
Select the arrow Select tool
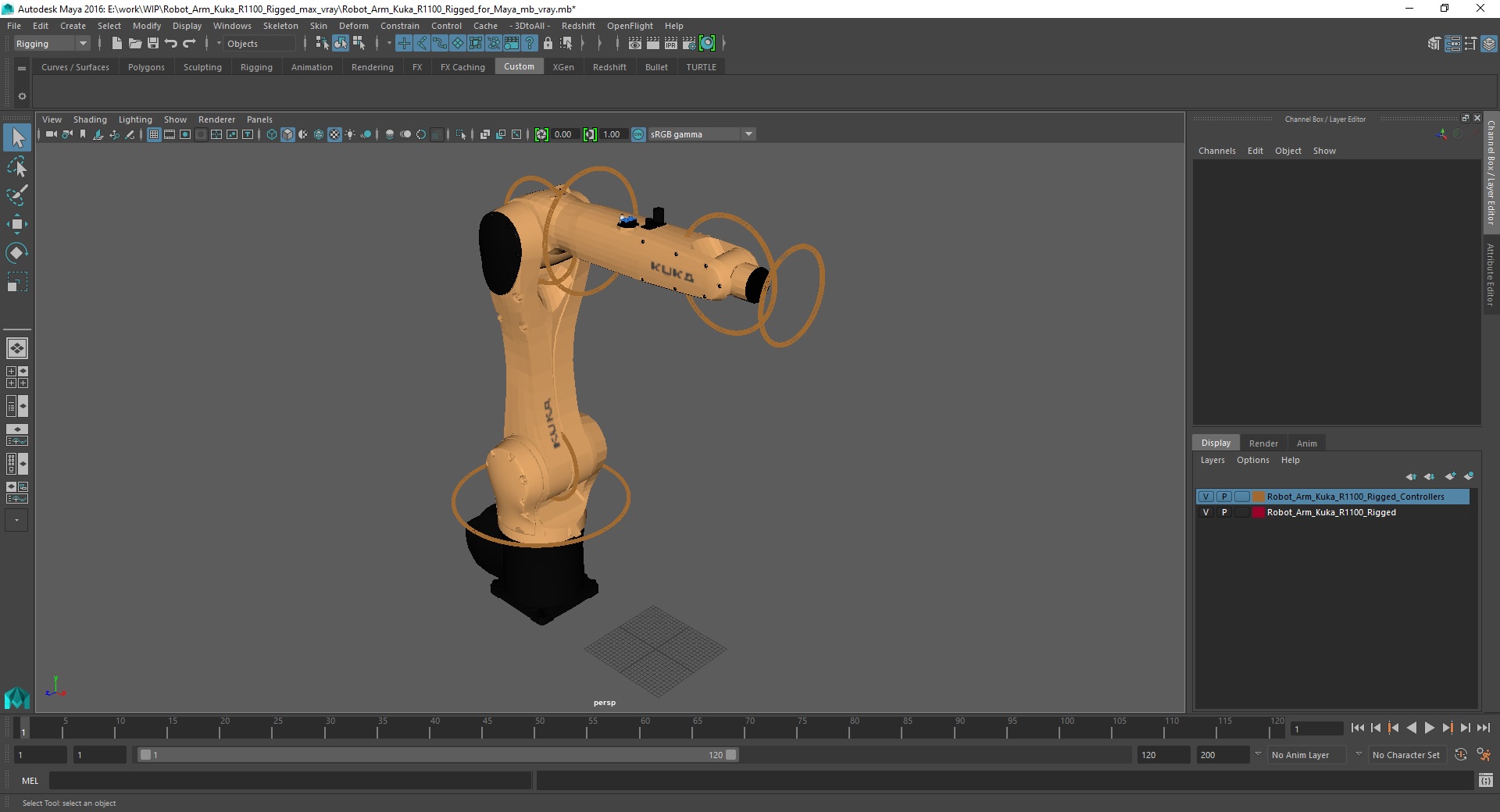point(17,138)
